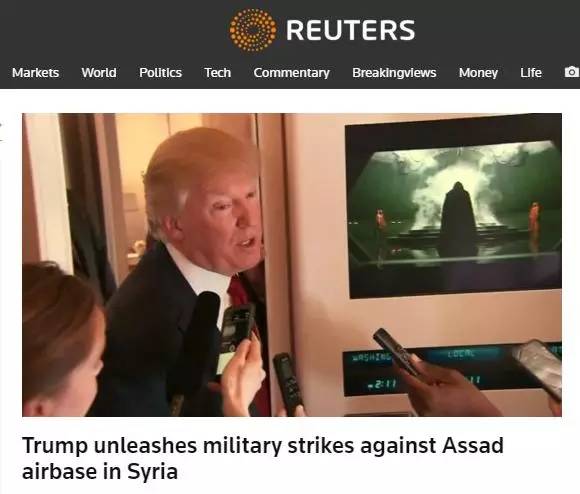Select the Politics navigation item
Image resolution: width=580 pixels, height=494 pixels.
point(161,73)
